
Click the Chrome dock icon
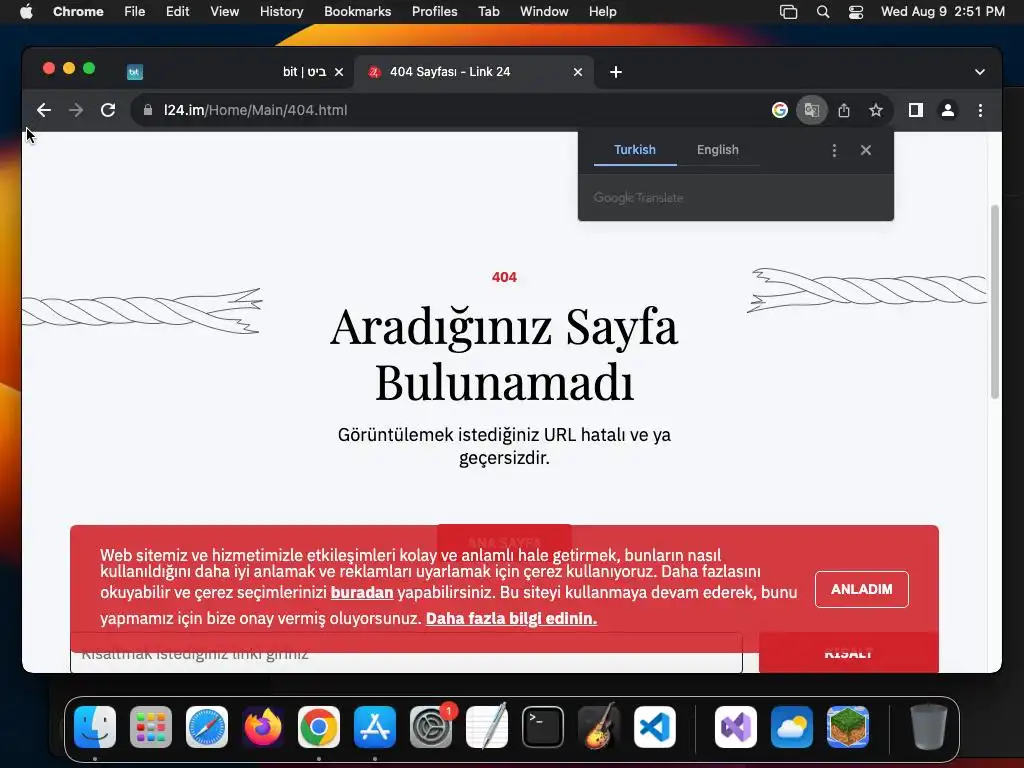[319, 727]
